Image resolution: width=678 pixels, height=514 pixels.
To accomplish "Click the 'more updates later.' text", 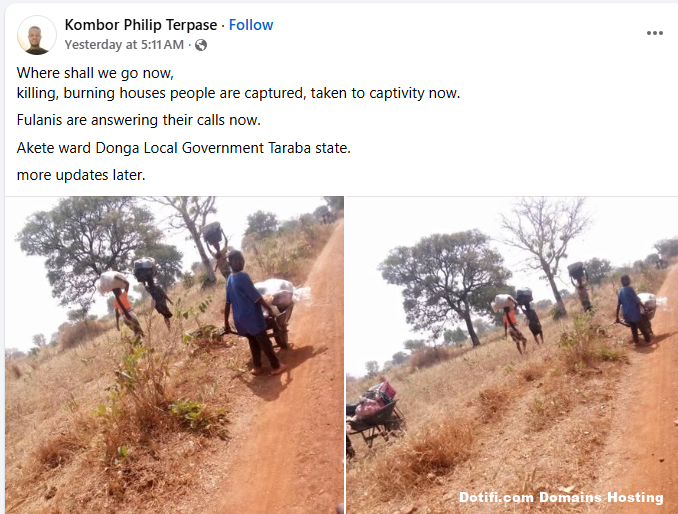I will pyautogui.click(x=81, y=175).
